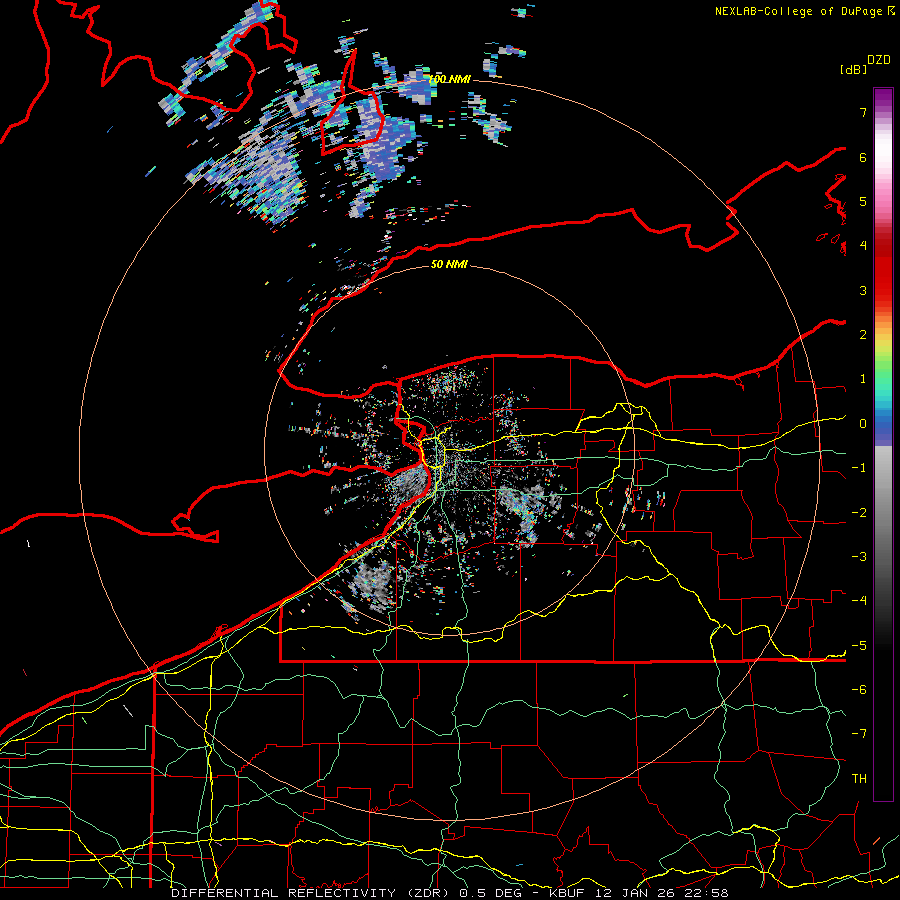
Task: Click the [dB] unit label
Action: (x=853, y=69)
